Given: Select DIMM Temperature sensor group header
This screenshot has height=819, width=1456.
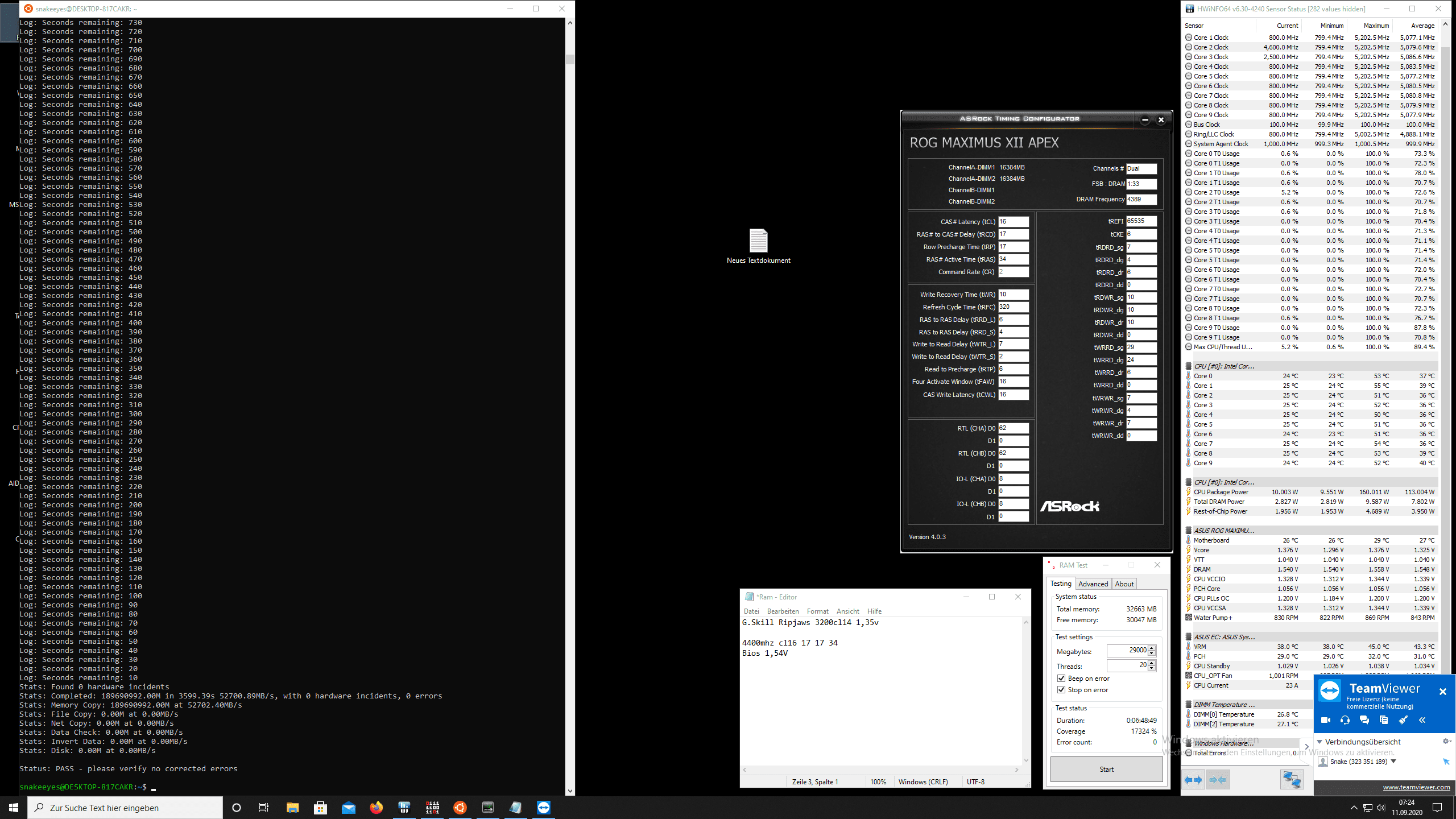Looking at the screenshot, I should (1311, 705).
